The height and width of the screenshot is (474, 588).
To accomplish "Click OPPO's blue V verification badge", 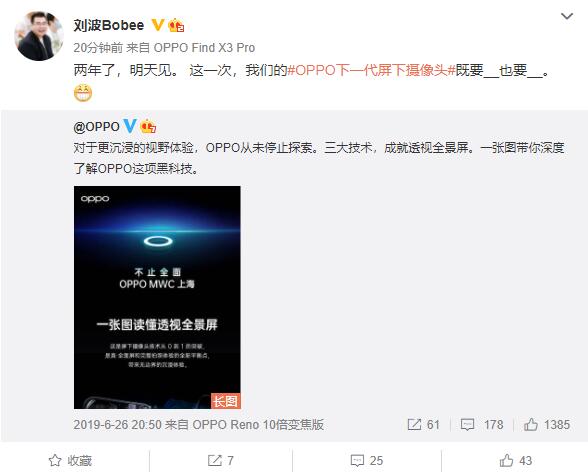I will (x=130, y=126).
